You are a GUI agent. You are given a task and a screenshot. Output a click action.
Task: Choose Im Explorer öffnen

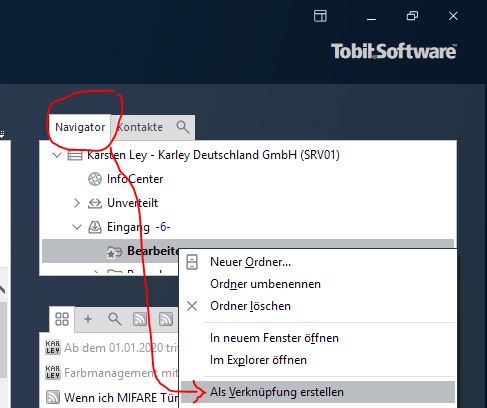click(258, 360)
